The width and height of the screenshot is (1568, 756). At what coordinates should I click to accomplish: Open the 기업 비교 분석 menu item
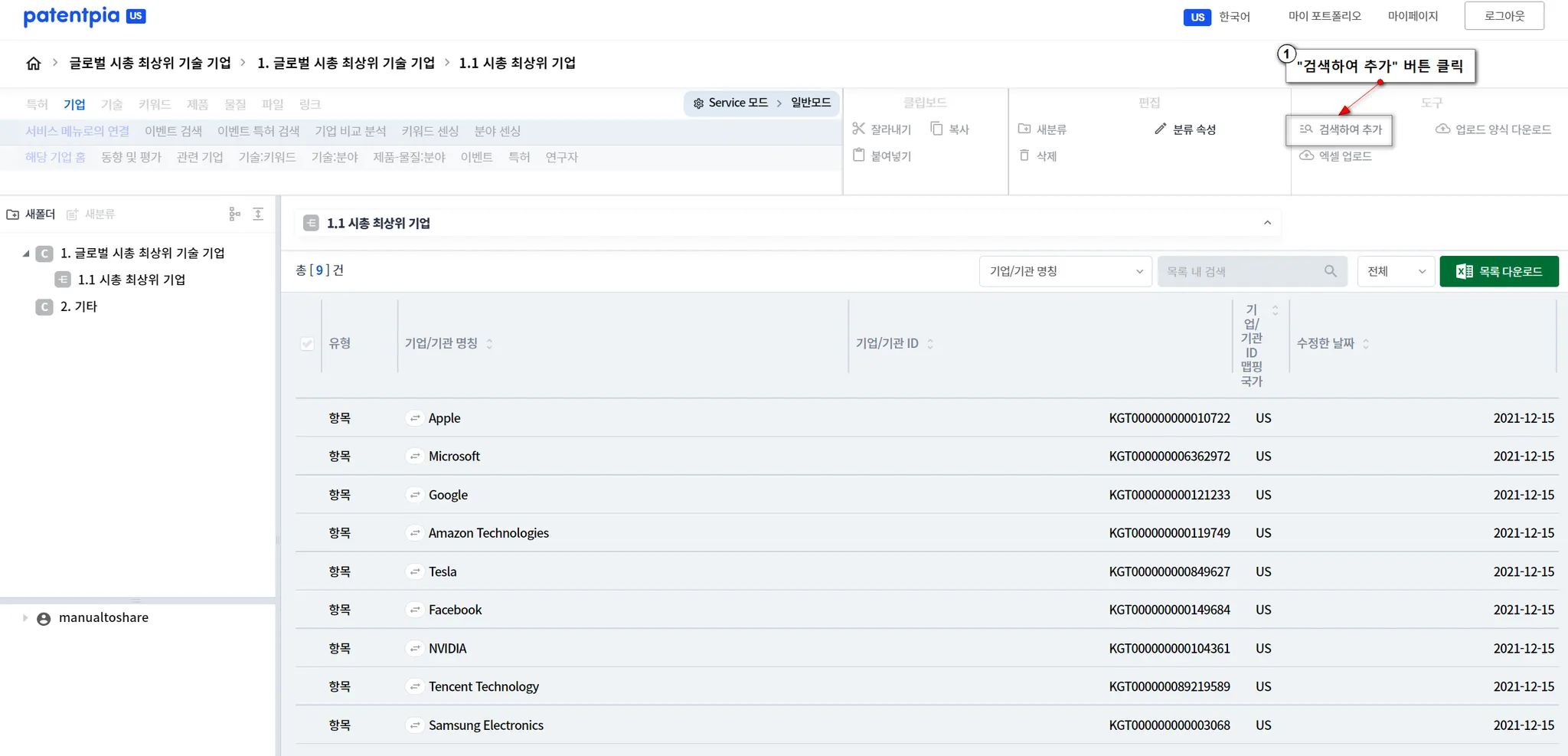(350, 131)
